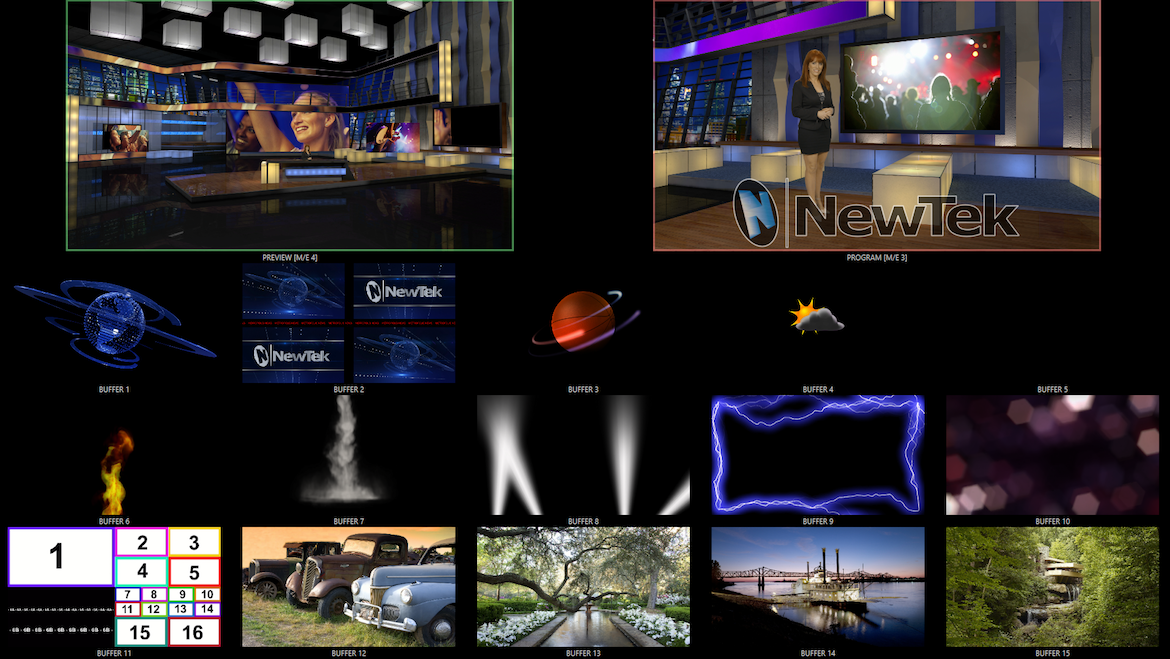
Task: Open the garden tree photo in Buffer 13
Action: (582, 586)
